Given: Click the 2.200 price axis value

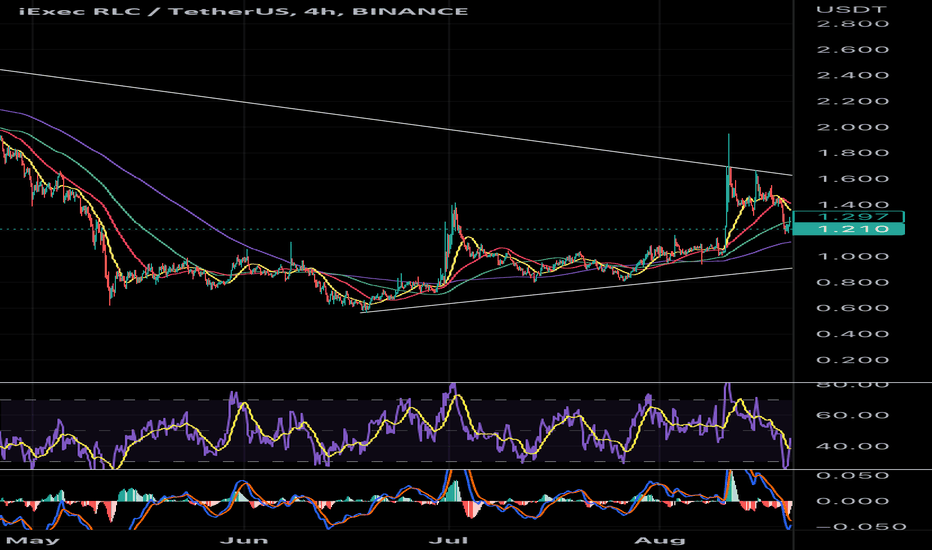Looking at the screenshot, I should [x=852, y=101].
